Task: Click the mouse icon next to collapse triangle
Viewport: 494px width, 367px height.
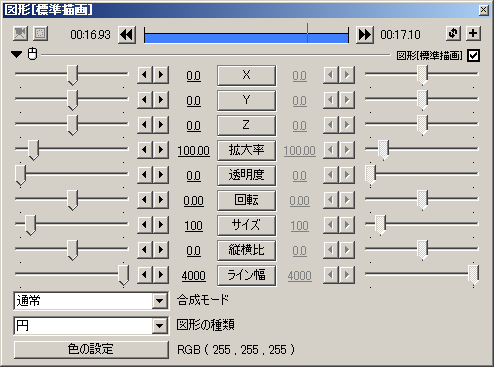Action: point(33,54)
